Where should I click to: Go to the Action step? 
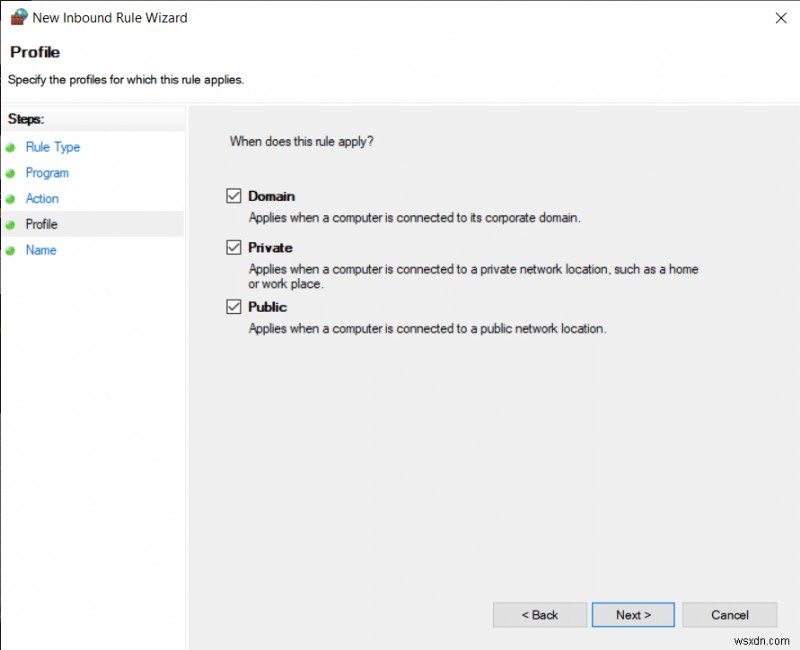(x=42, y=198)
